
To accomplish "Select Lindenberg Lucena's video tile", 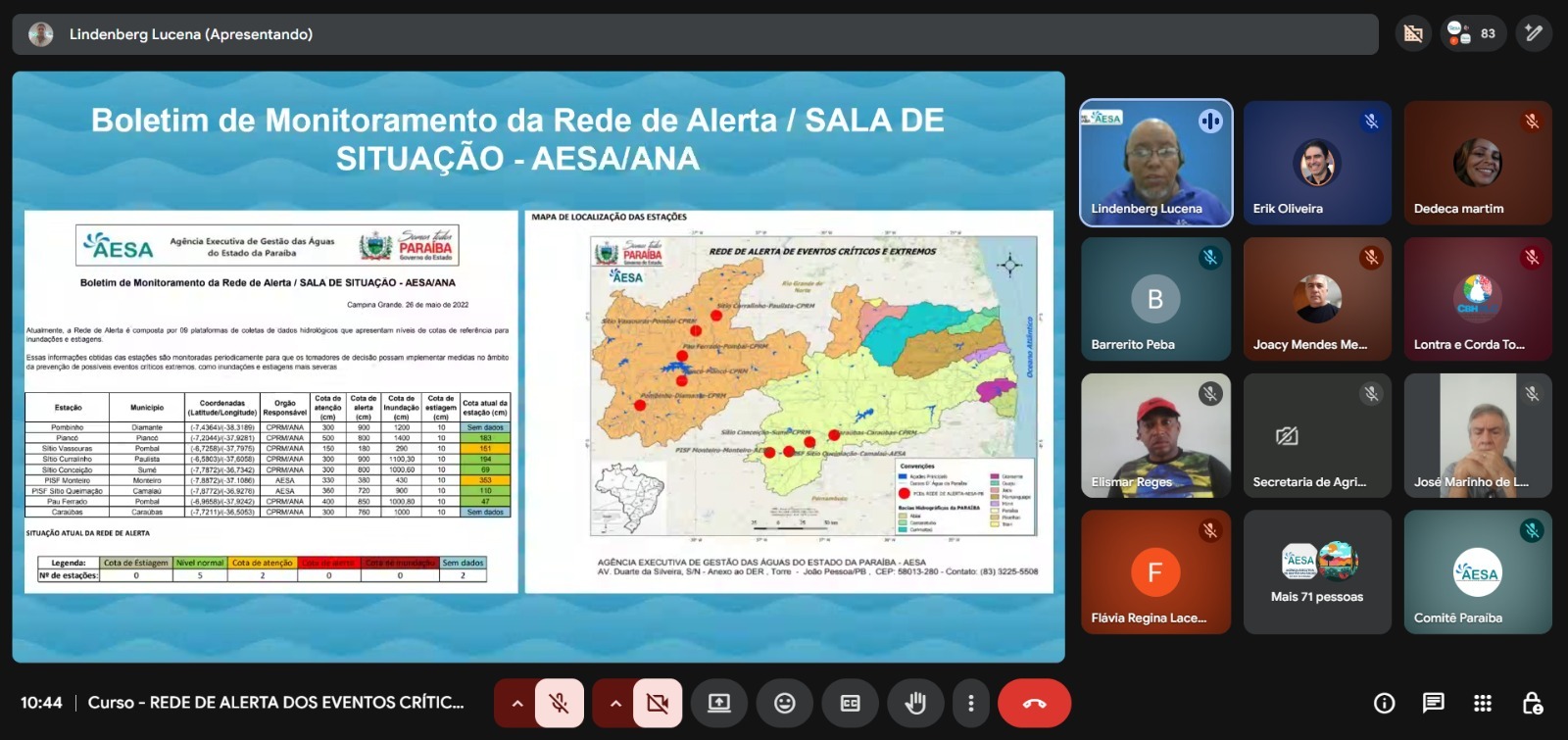I will click(x=1155, y=164).
